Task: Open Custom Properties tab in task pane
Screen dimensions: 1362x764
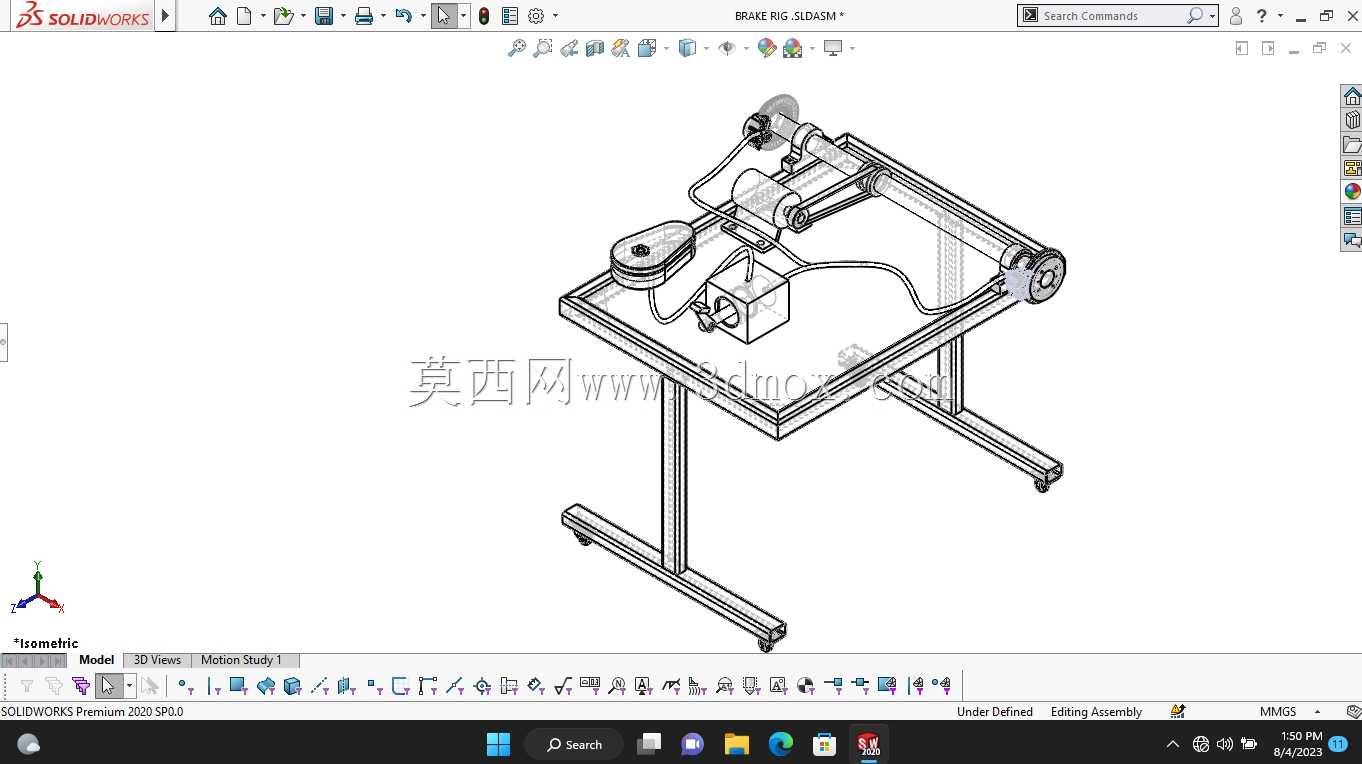Action: click(1352, 216)
